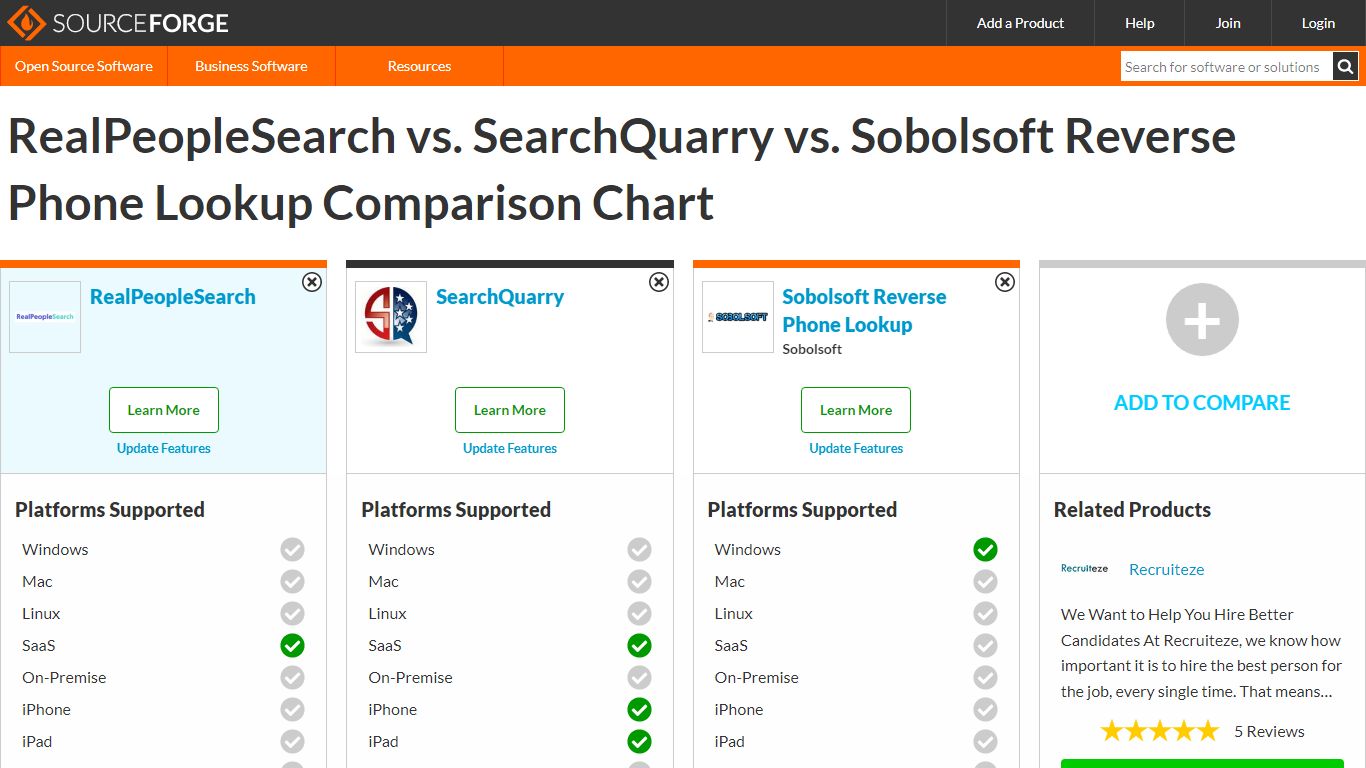The height and width of the screenshot is (768, 1366).
Task: Open SearchQuarry logo thumbnail
Action: (391, 317)
